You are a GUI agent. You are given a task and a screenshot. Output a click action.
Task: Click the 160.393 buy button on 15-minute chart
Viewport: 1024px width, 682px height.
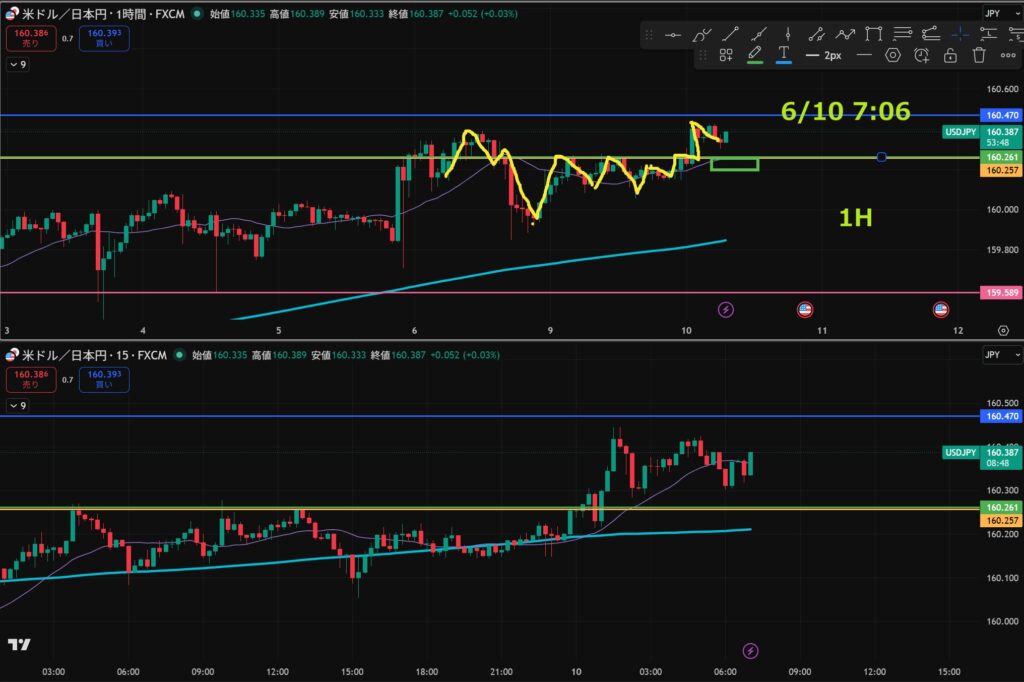[x=104, y=380]
